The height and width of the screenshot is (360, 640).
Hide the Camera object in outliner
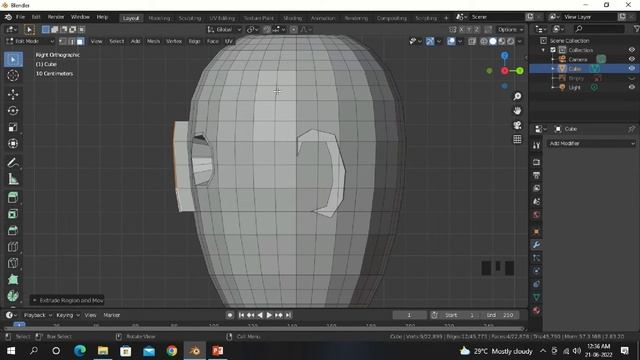[631, 59]
